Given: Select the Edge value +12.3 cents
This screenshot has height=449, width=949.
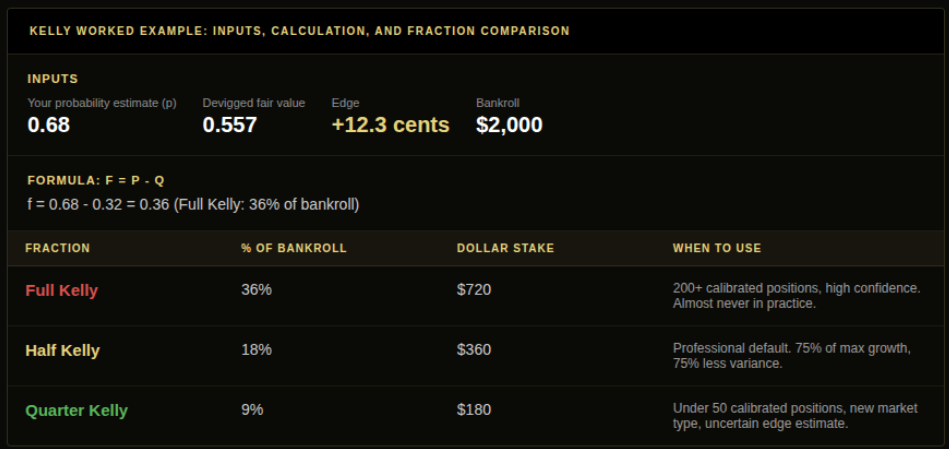Looking at the screenshot, I should point(390,125).
